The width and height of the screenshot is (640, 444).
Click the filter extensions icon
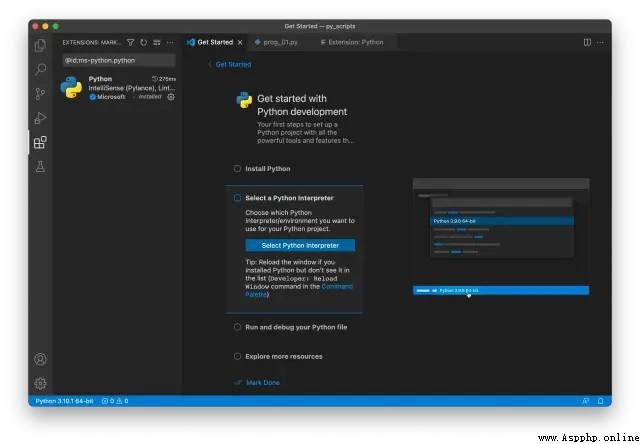click(130, 42)
